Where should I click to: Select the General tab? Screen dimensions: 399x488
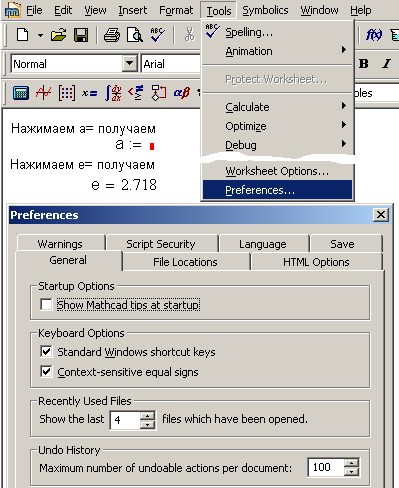pyautogui.click(x=68, y=260)
